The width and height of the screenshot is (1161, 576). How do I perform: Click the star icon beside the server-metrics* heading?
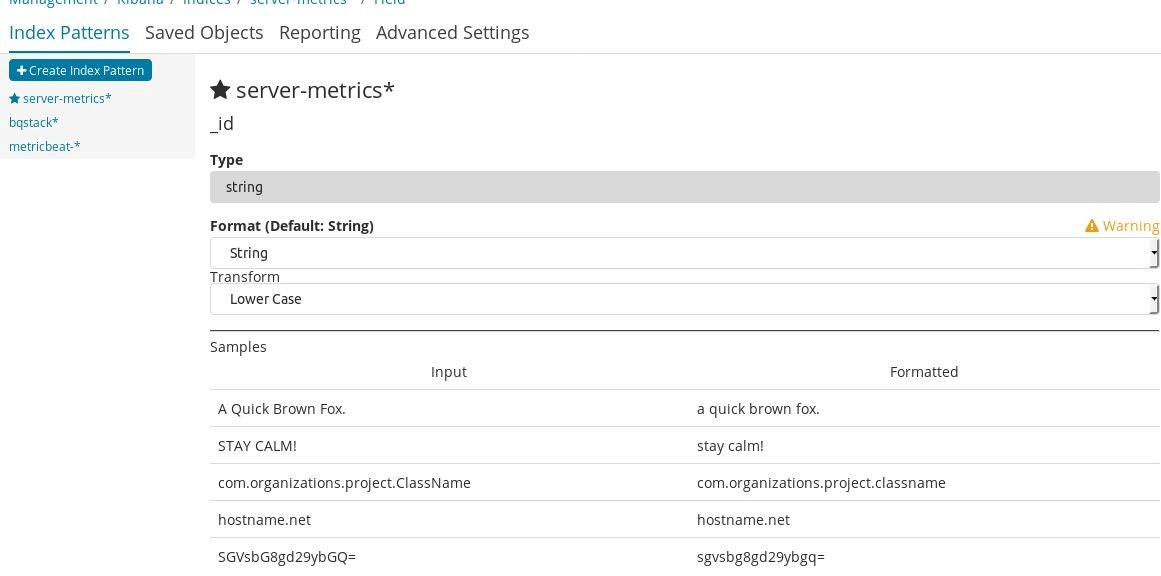220,90
